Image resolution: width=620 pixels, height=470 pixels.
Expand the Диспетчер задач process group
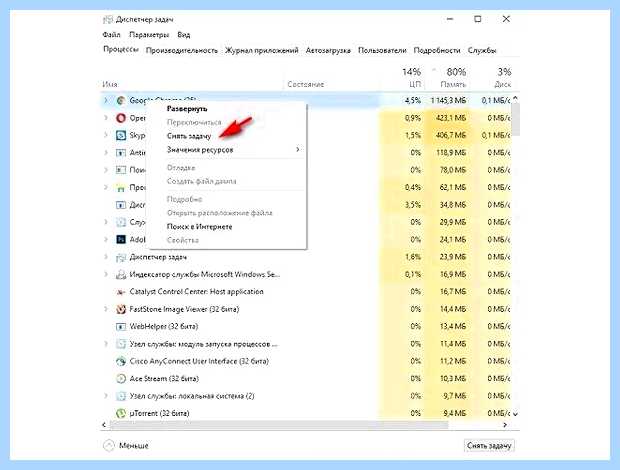tap(106, 257)
